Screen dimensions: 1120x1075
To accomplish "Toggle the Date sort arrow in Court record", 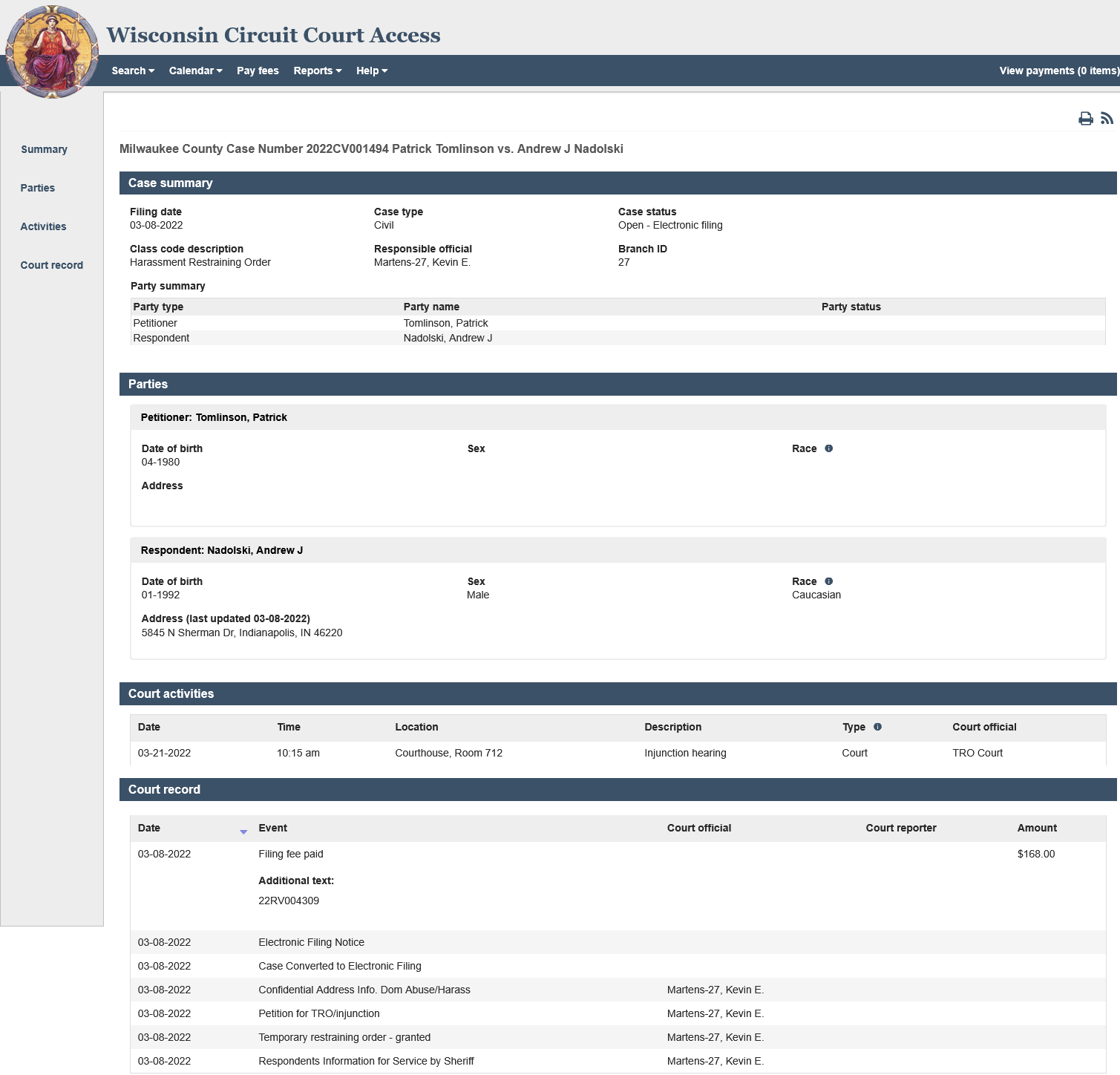I will pyautogui.click(x=243, y=831).
